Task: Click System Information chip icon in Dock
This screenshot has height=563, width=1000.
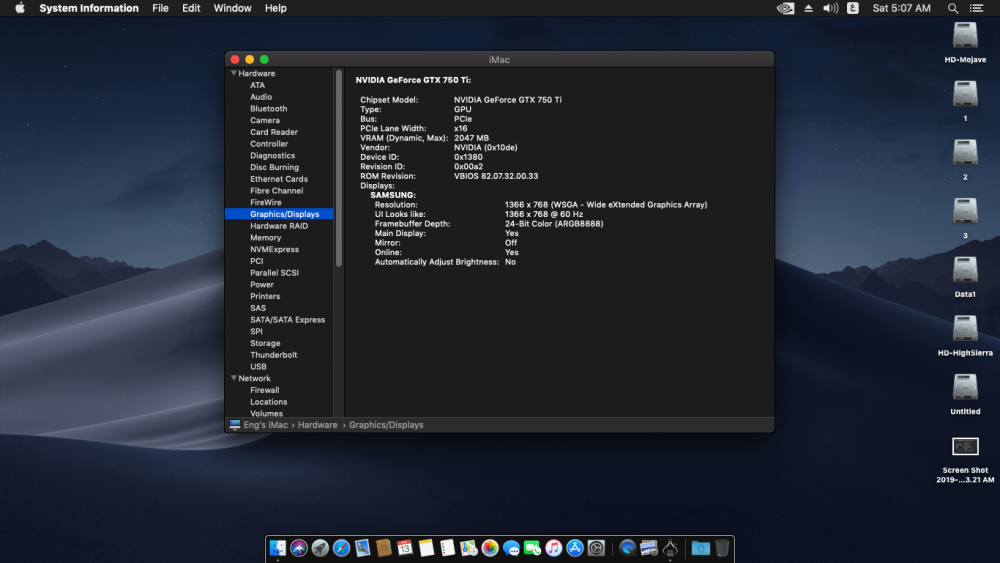Action: coord(670,548)
